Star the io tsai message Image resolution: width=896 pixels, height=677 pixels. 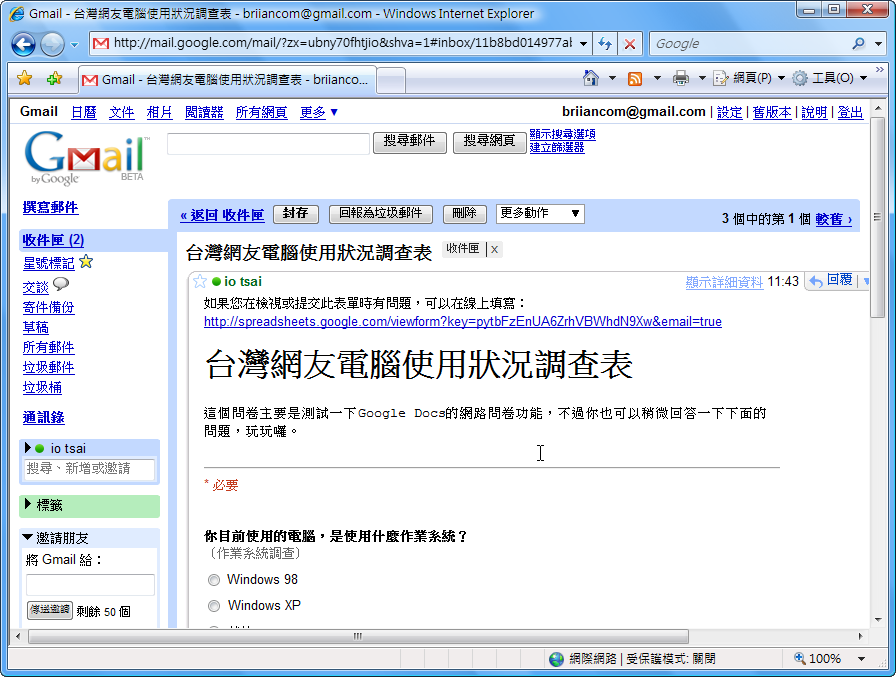[199, 281]
